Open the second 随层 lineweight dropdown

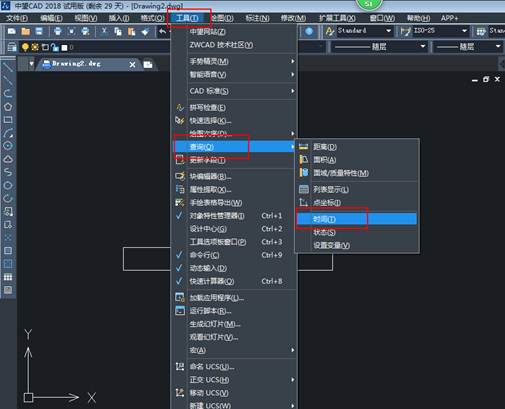[x=498, y=46]
